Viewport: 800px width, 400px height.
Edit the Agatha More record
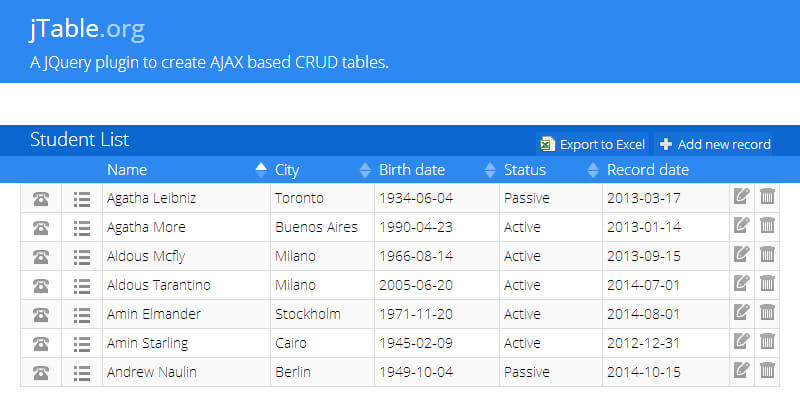(741, 227)
